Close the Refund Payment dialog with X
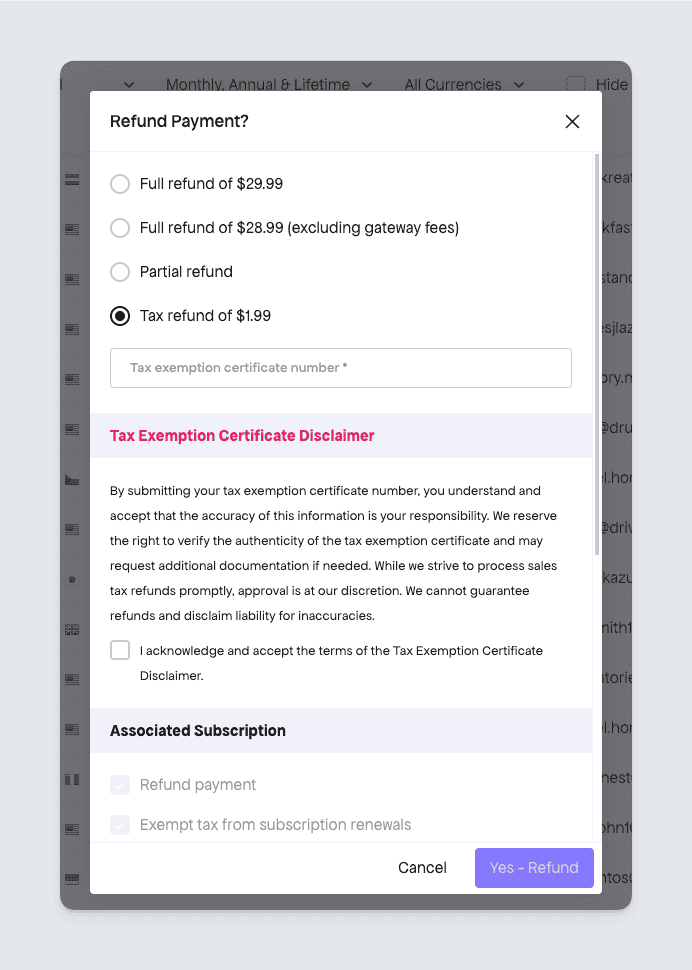 coord(572,122)
